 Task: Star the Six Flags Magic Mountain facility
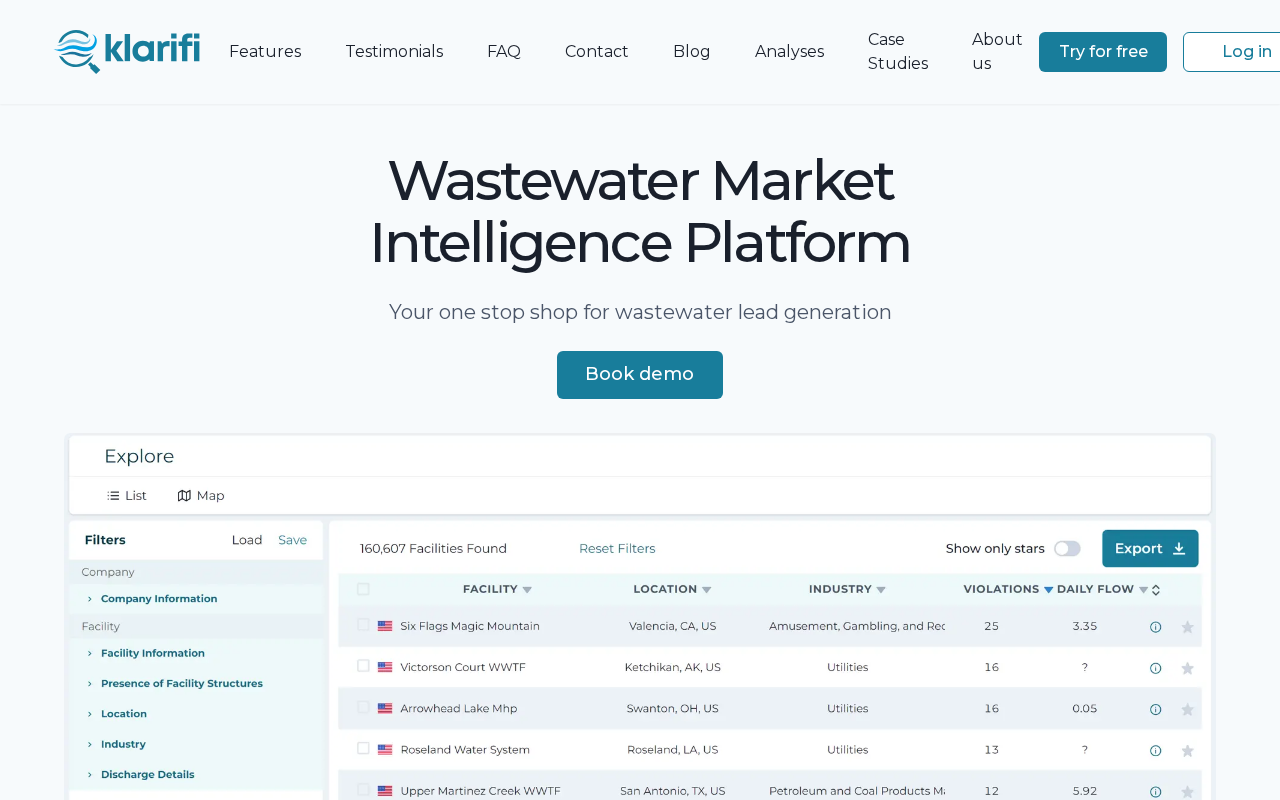pos(1187,627)
